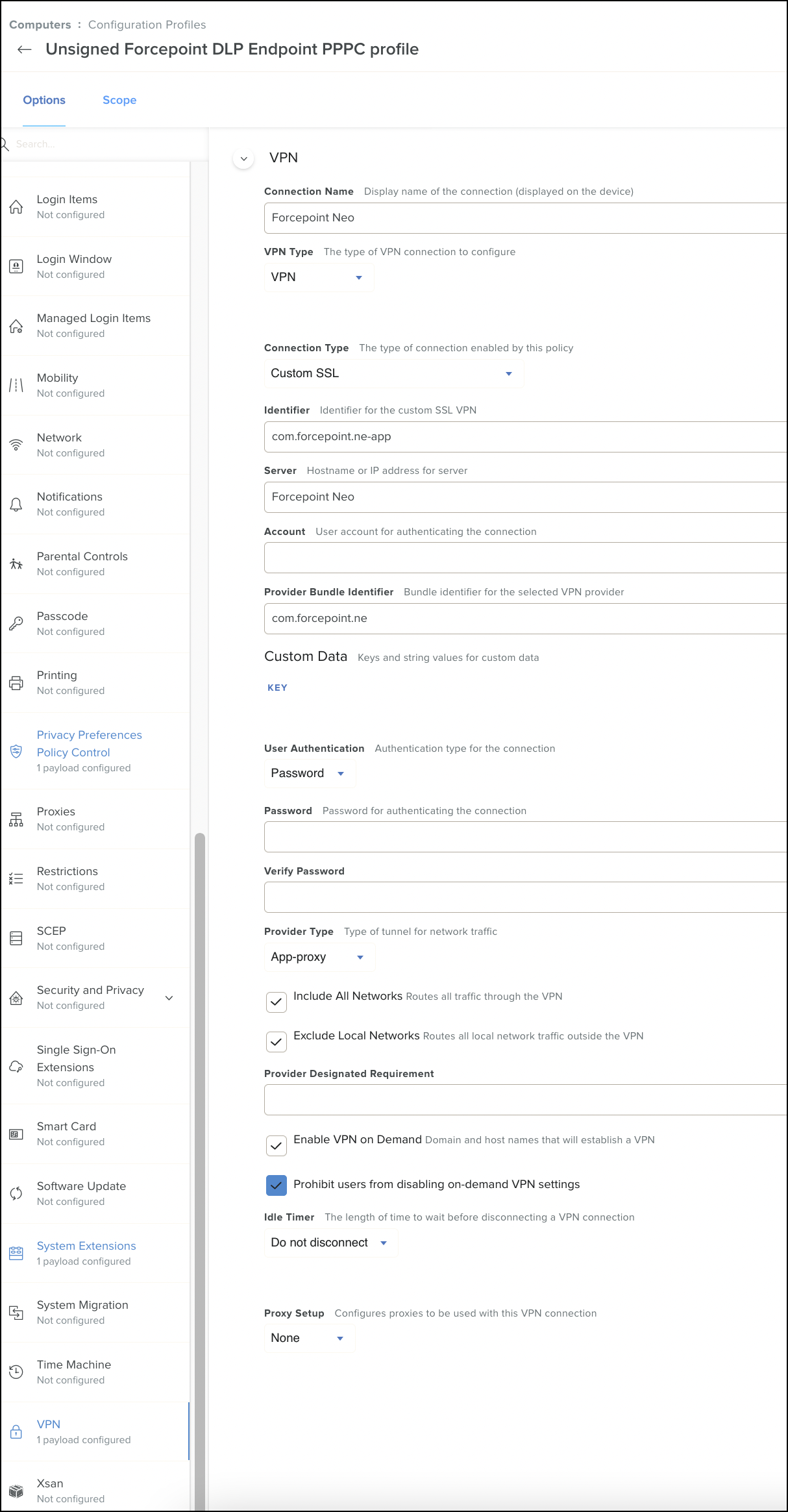The height and width of the screenshot is (1512, 788).
Task: Uncheck the Include All Networks checkbox
Action: pyautogui.click(x=277, y=1002)
